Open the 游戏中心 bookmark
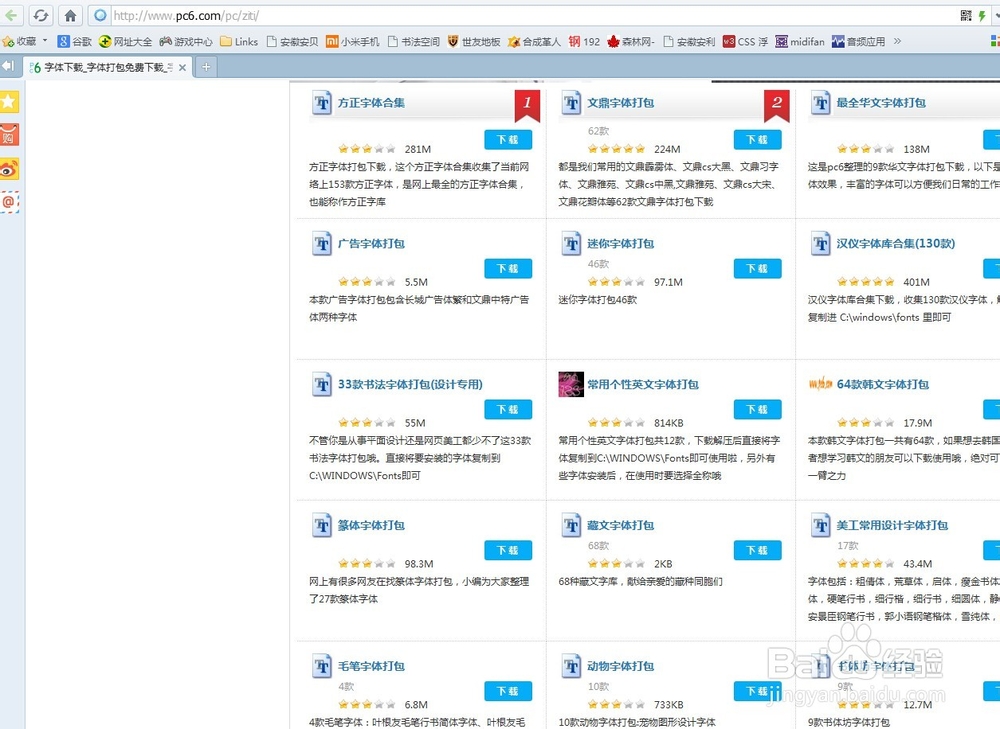 pyautogui.click(x=186, y=41)
